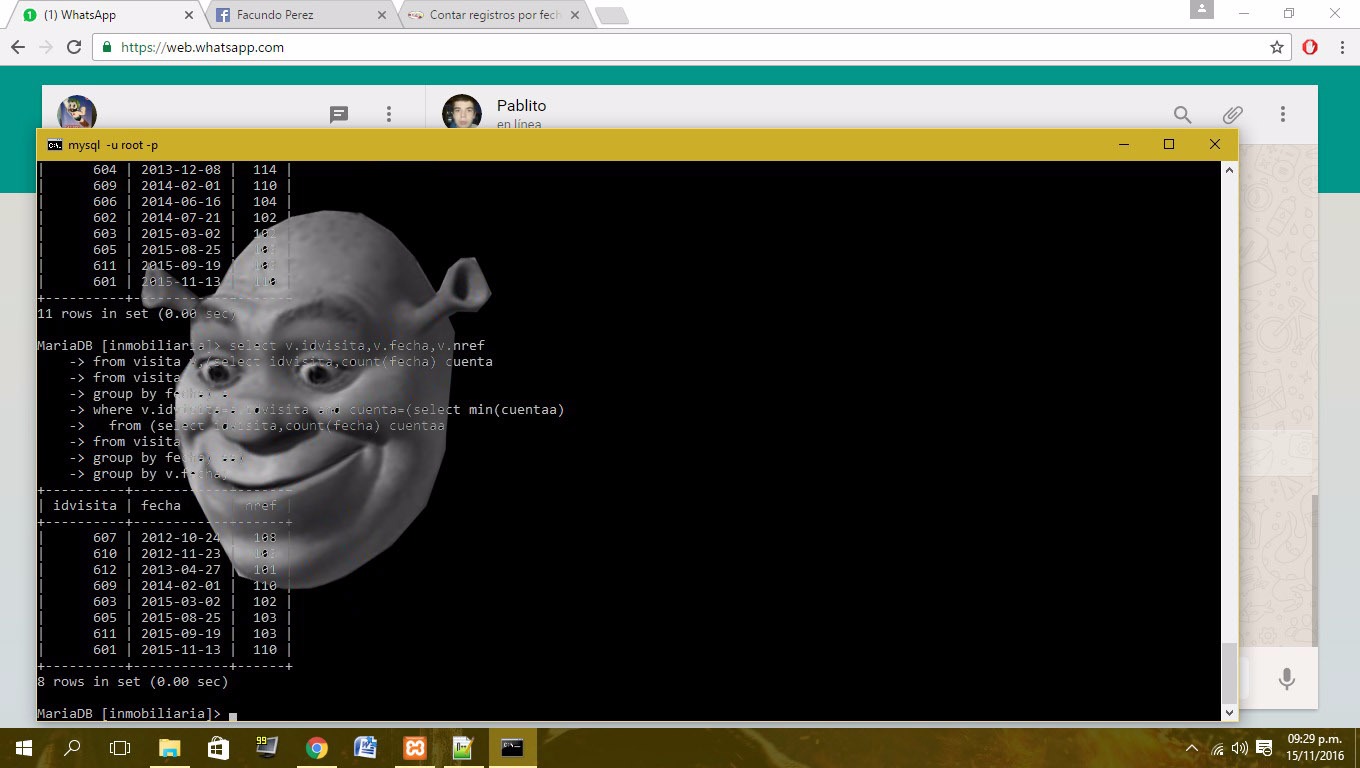
Task: Open the network Wi-Fi tray icon
Action: 1217,748
